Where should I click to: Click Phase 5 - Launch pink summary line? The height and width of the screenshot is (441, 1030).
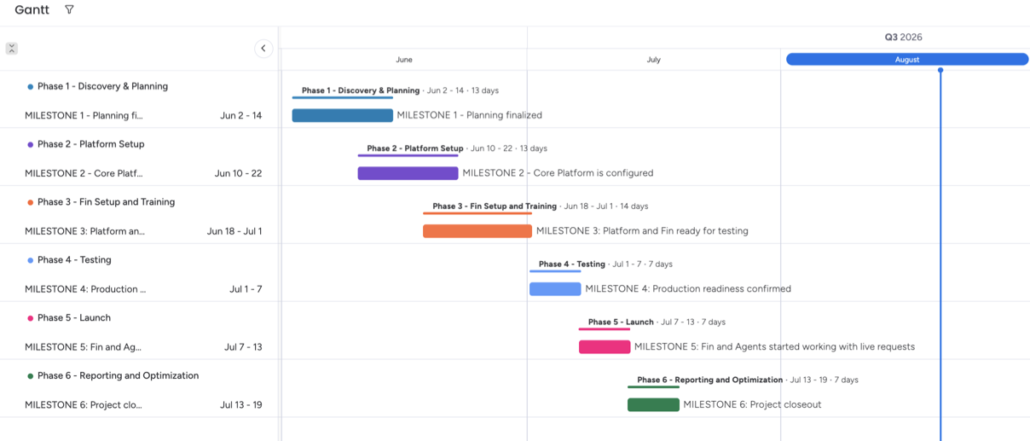click(604, 329)
